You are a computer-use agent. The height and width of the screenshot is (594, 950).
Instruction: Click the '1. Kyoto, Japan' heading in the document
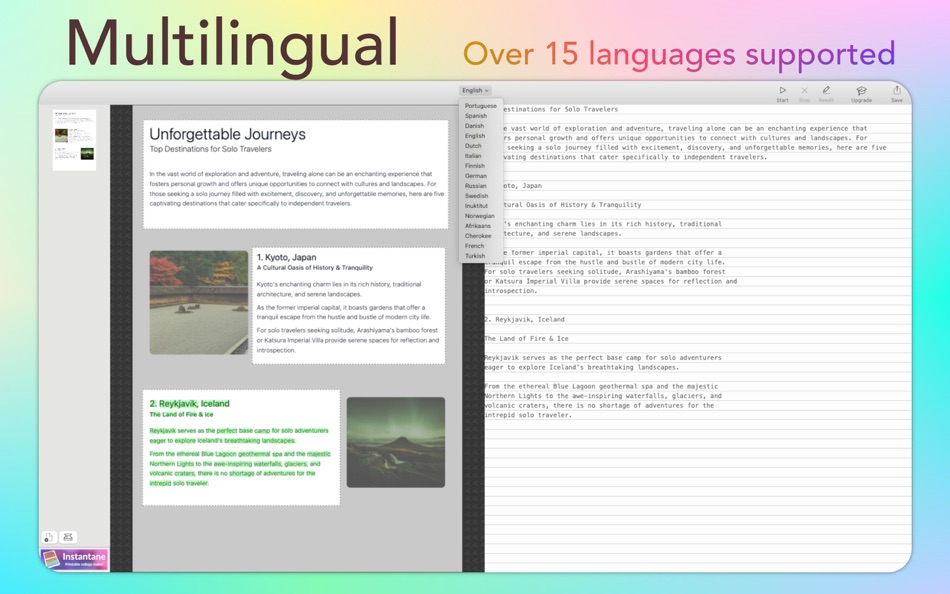click(286, 257)
